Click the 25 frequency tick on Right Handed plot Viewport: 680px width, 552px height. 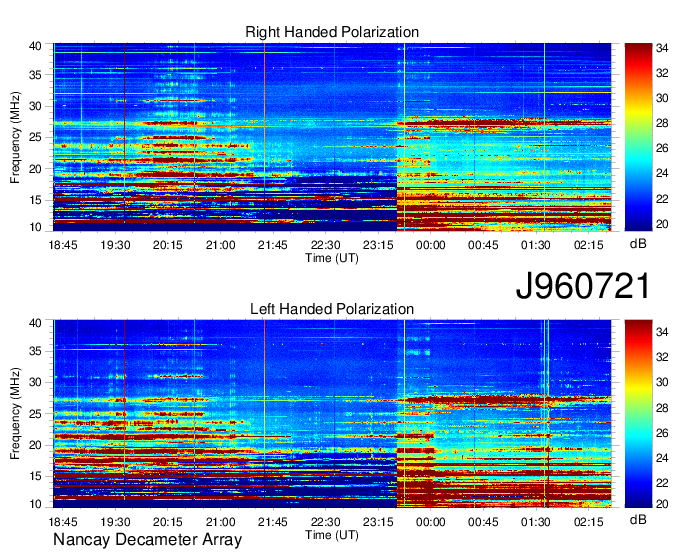click(35, 137)
